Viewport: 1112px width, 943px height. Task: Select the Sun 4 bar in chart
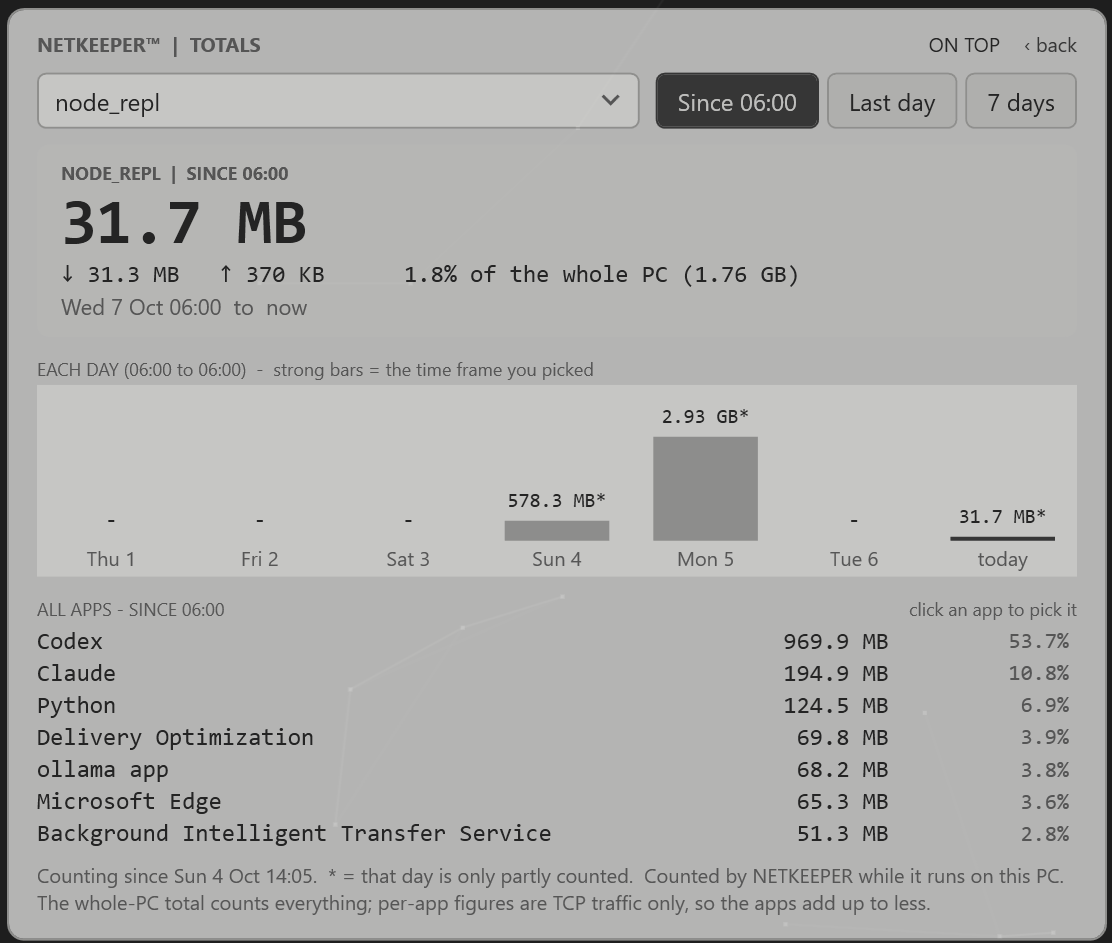(557, 530)
